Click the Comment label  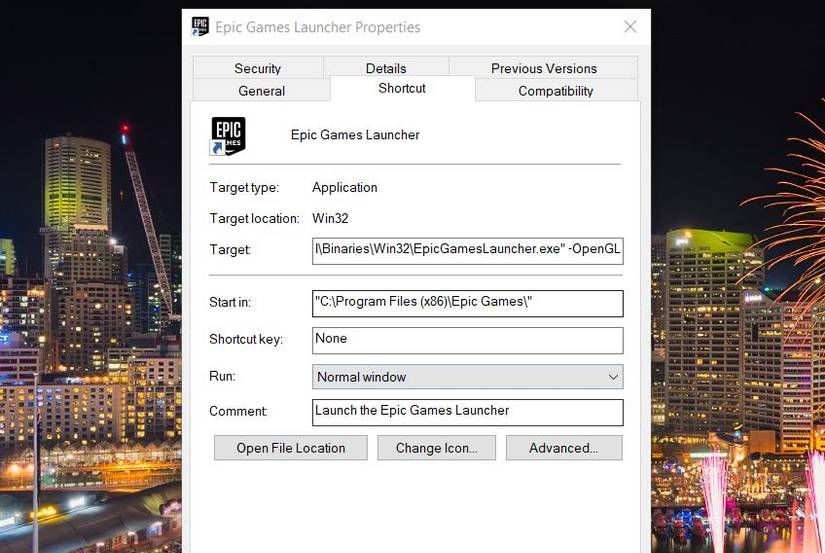coord(238,411)
